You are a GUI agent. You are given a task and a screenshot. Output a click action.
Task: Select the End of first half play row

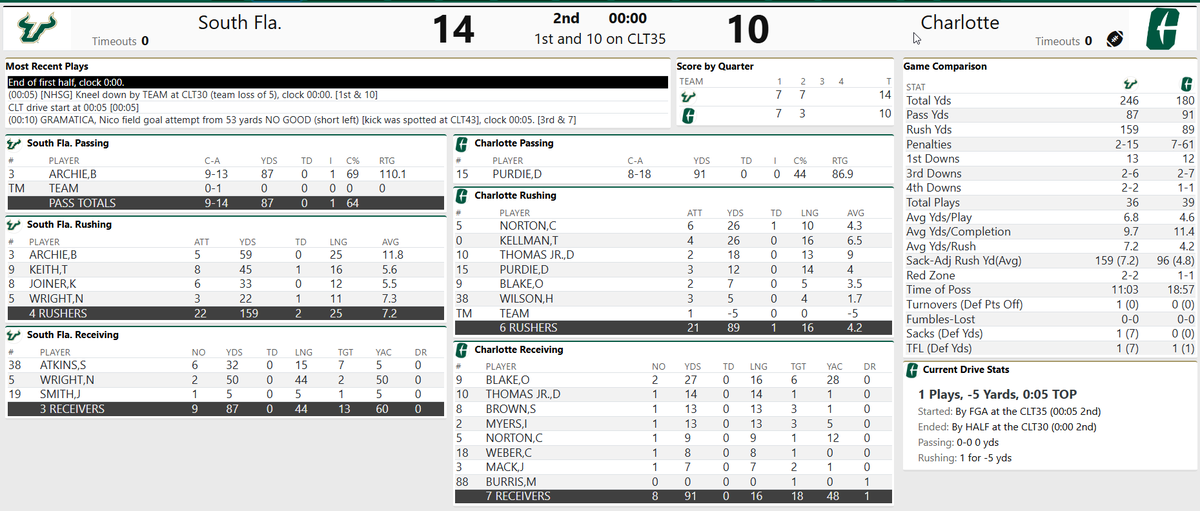click(337, 82)
